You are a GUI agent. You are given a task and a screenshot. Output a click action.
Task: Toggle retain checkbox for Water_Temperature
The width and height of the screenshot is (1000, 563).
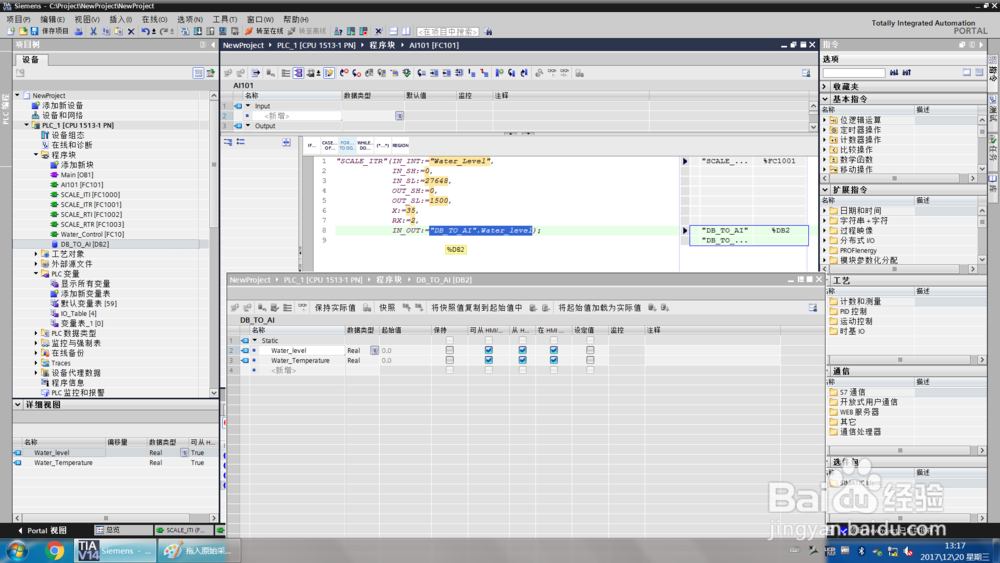(x=450, y=360)
